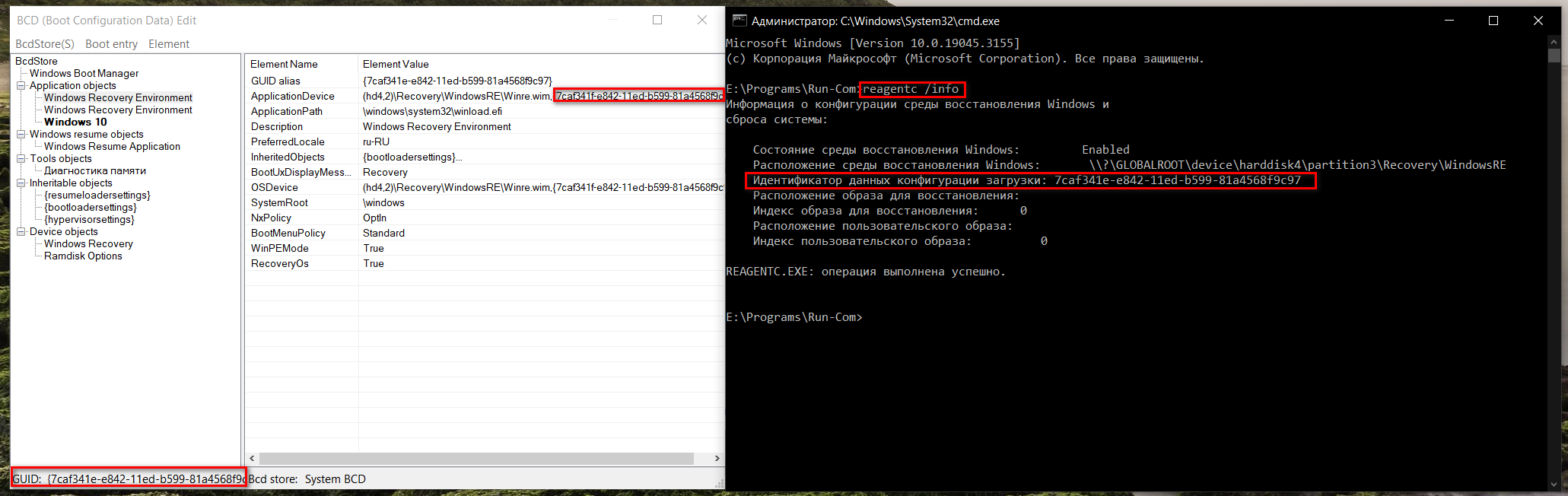Select the Windows 10 boot entry
This screenshot has width=1568, height=496.
tap(75, 122)
